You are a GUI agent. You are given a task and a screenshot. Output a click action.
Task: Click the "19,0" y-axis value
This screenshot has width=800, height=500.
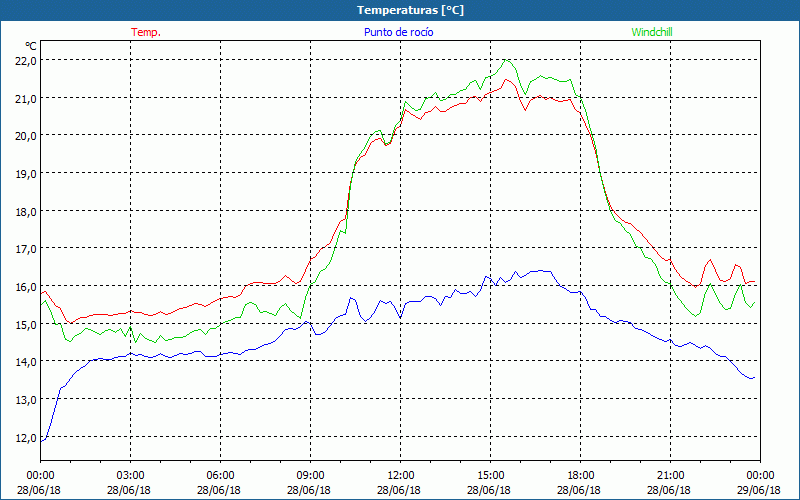pyautogui.click(x=27, y=174)
